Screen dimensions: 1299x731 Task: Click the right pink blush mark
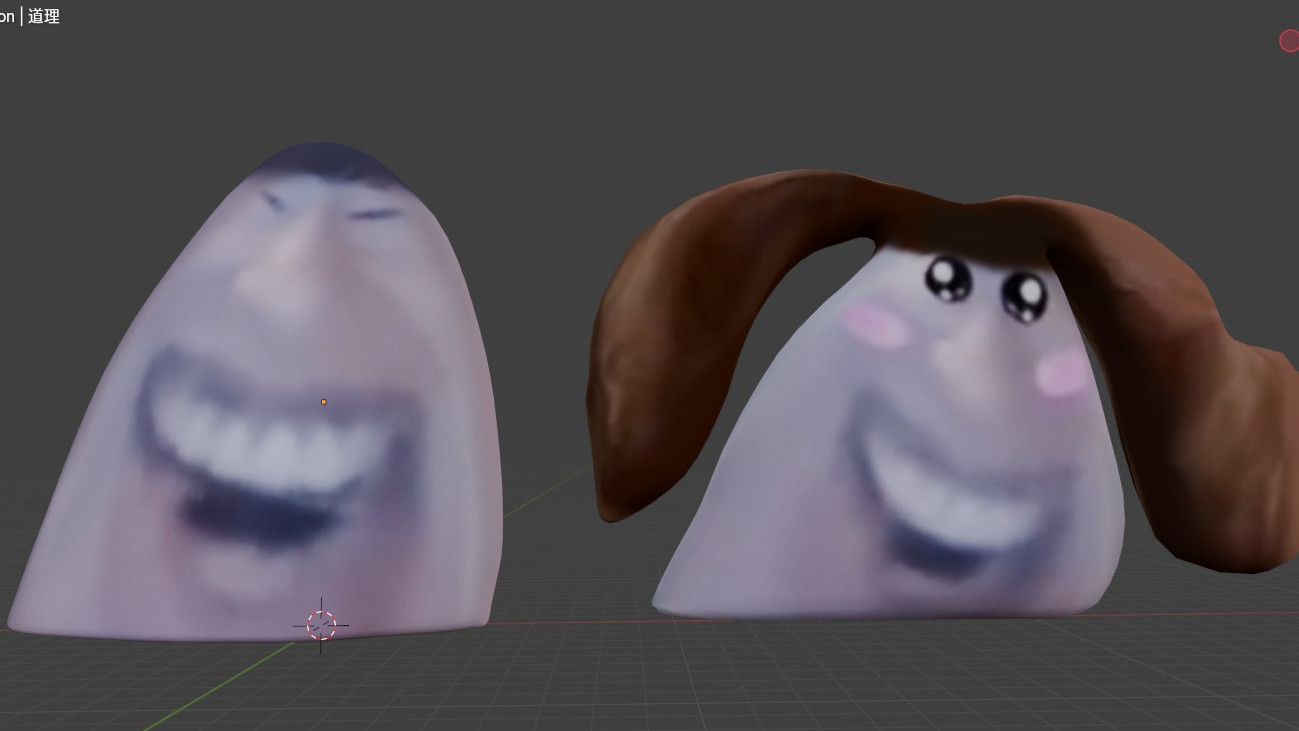1060,374
